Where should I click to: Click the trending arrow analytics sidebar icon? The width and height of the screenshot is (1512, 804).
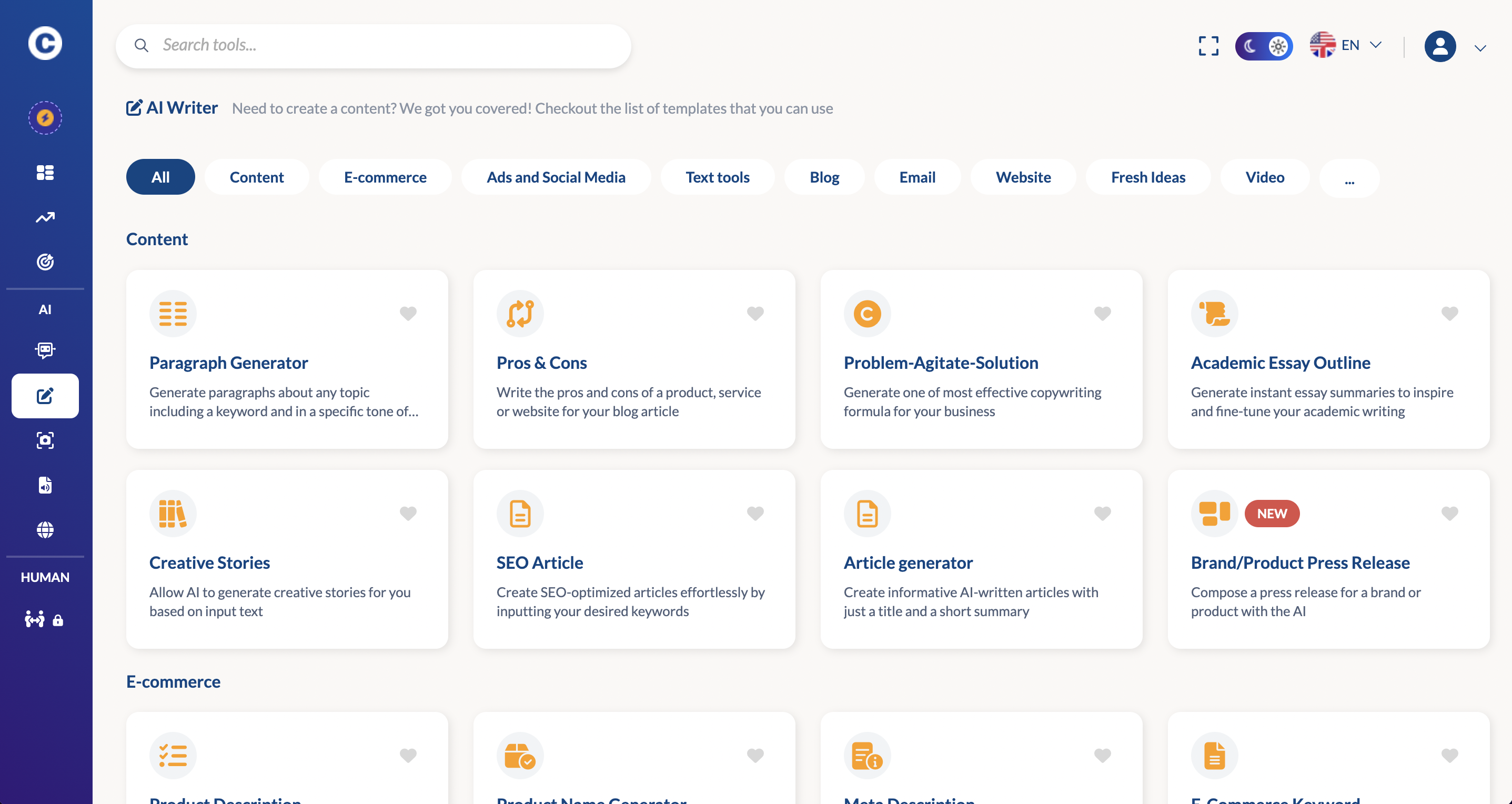tap(45, 218)
